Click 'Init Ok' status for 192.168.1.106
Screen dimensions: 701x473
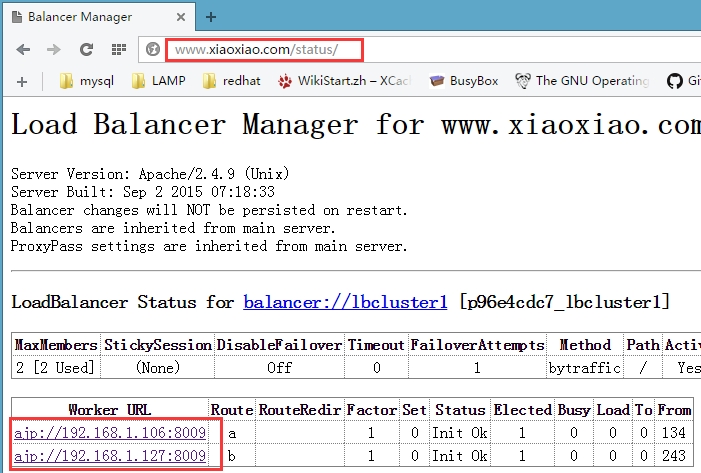(460, 433)
